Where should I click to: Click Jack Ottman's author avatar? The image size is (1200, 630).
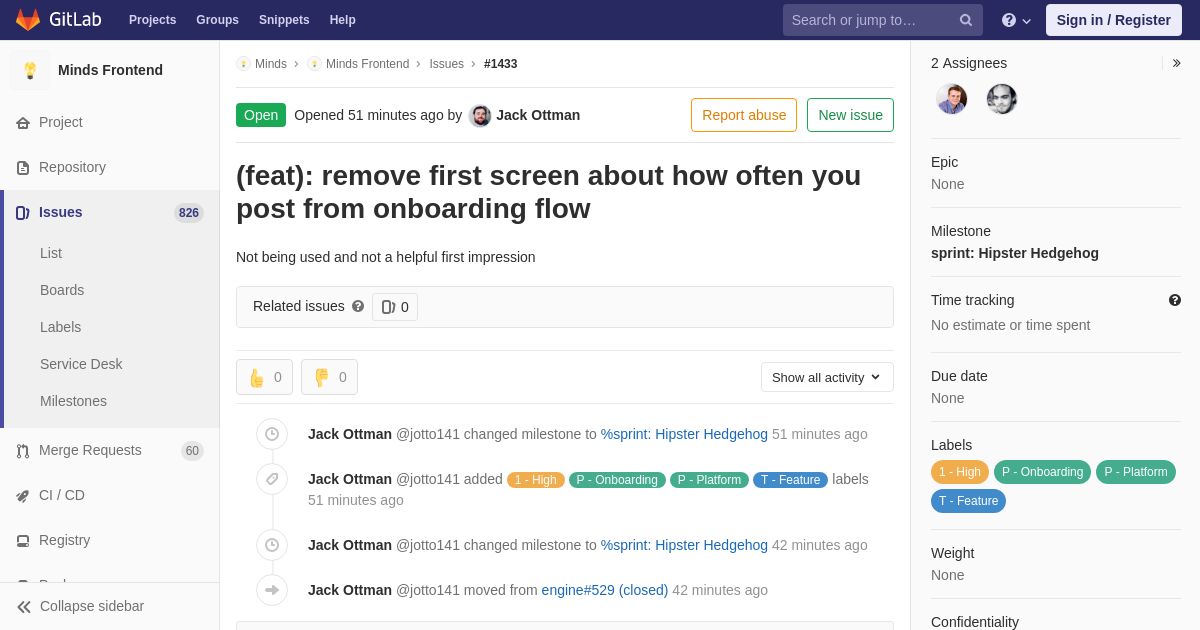(x=480, y=115)
